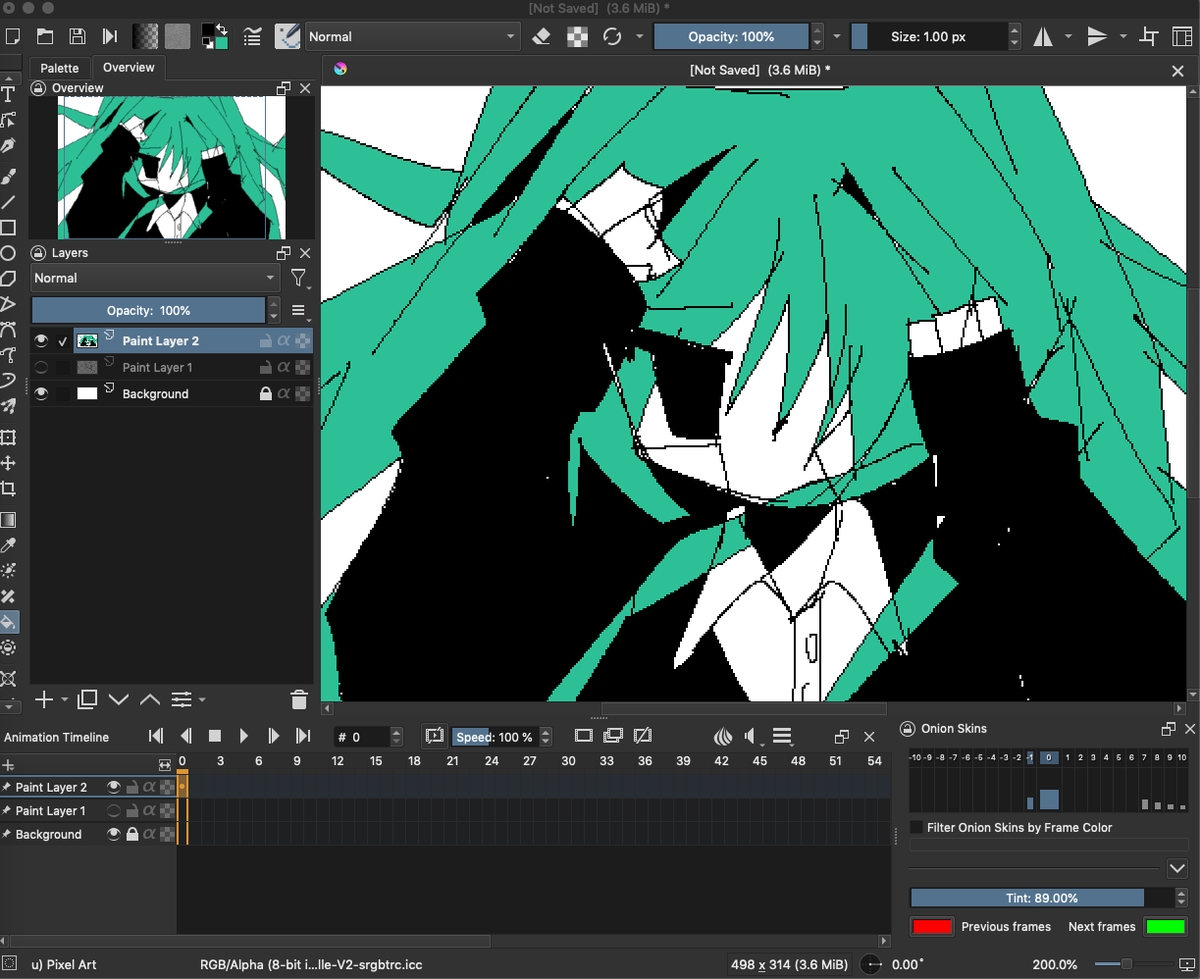Select the Rectangle tool
This screenshot has width=1200, height=979.
coord(8,228)
